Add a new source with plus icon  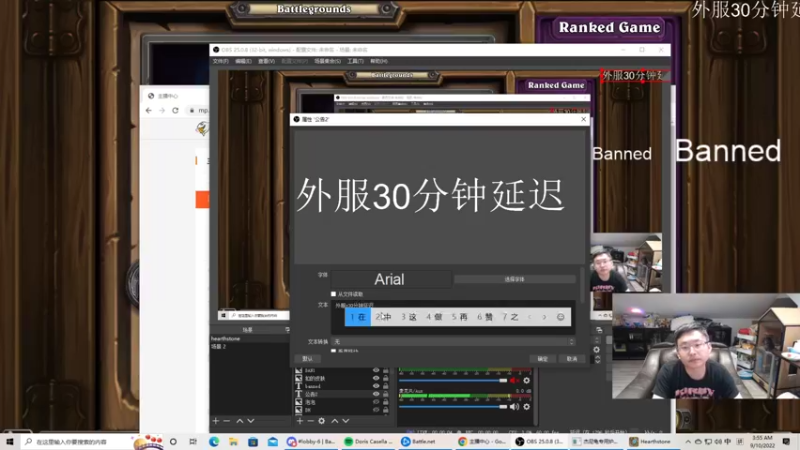pyautogui.click(x=300, y=421)
